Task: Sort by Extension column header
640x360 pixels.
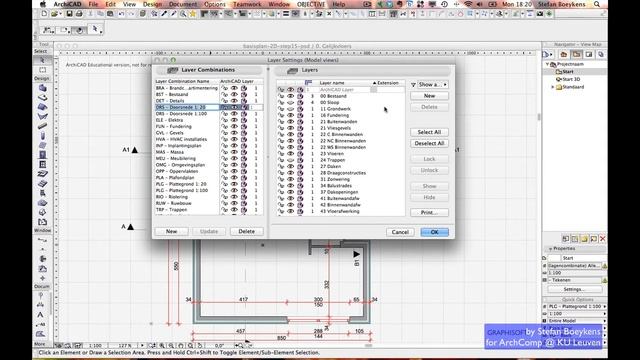Action: pyautogui.click(x=388, y=83)
